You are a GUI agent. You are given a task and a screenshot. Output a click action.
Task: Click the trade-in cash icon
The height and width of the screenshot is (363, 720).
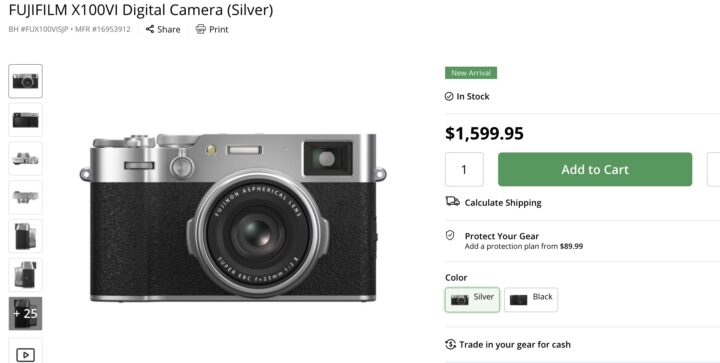(450, 344)
